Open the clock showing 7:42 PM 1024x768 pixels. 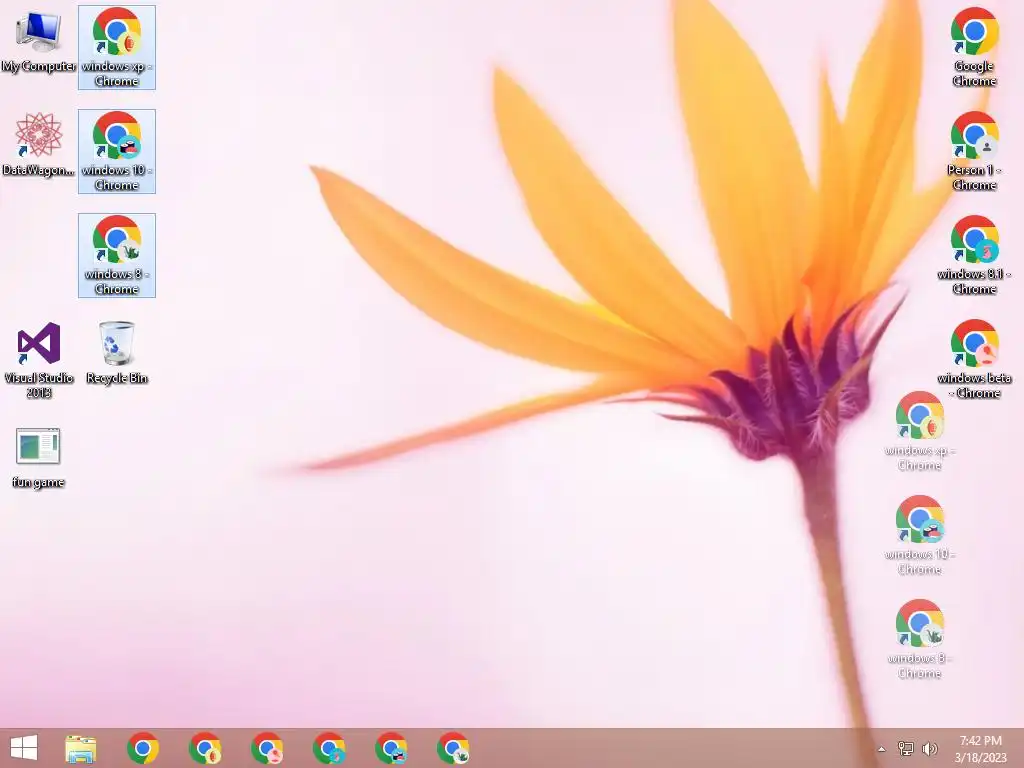pos(980,748)
